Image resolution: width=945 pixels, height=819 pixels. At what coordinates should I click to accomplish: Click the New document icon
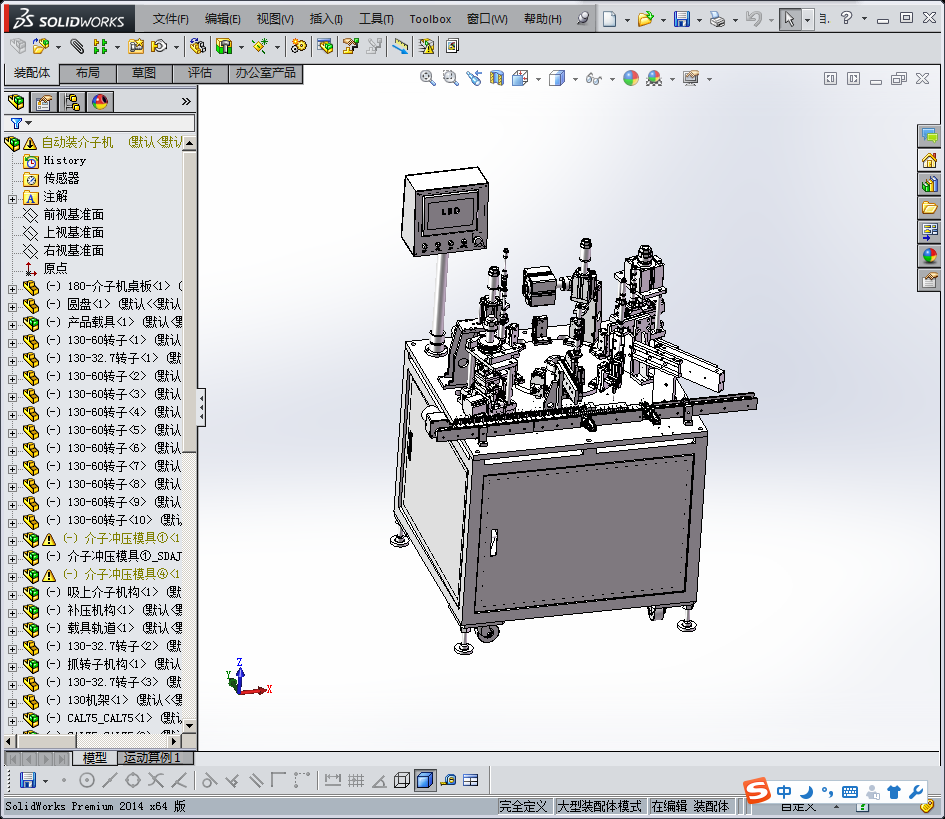point(609,19)
